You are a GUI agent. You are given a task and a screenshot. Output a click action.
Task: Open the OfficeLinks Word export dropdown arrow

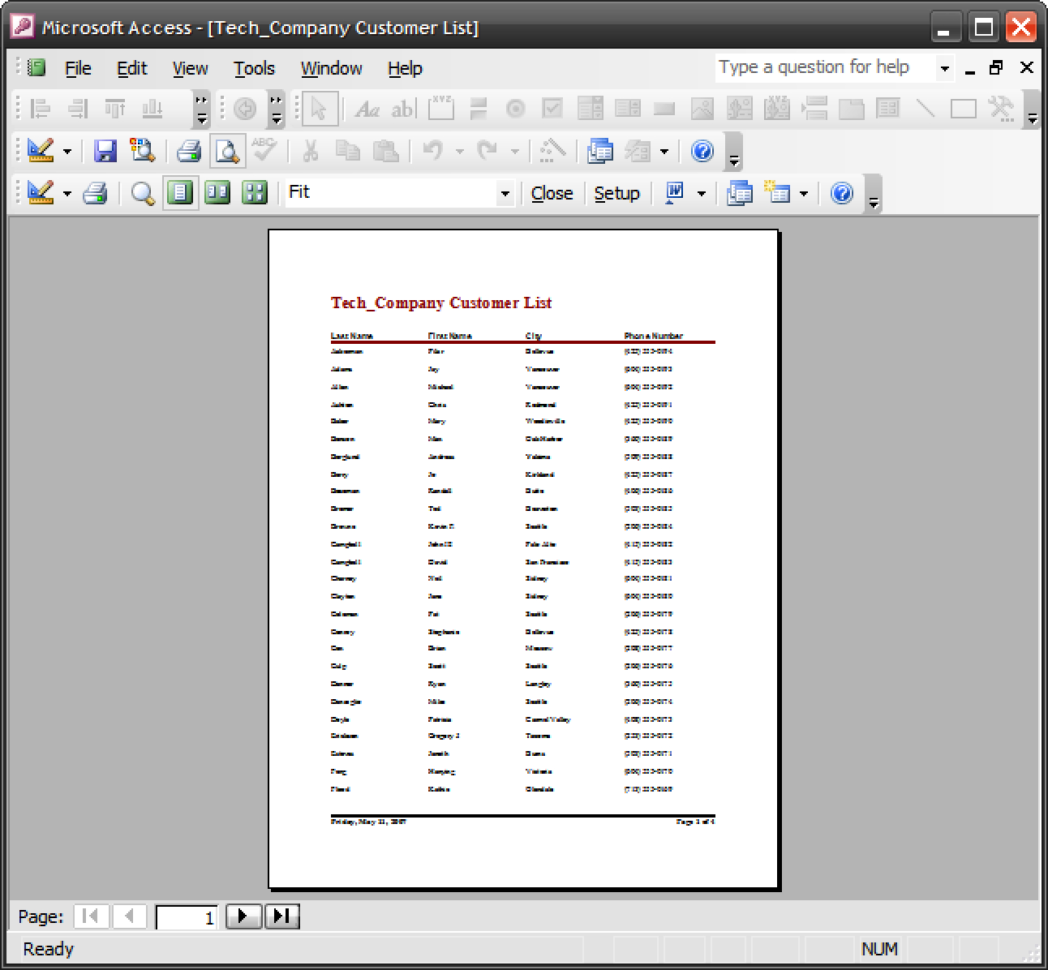pos(700,193)
